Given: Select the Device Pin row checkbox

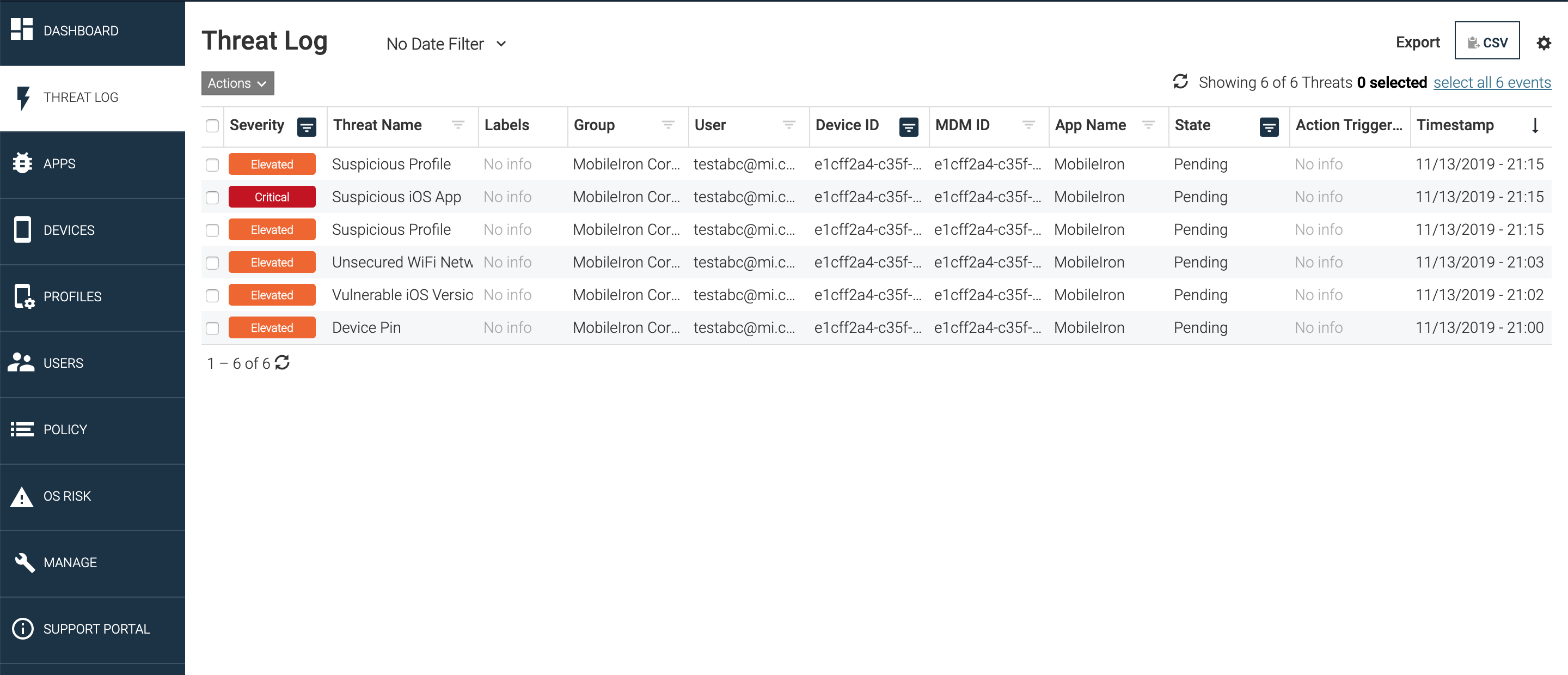Looking at the screenshot, I should click(212, 329).
